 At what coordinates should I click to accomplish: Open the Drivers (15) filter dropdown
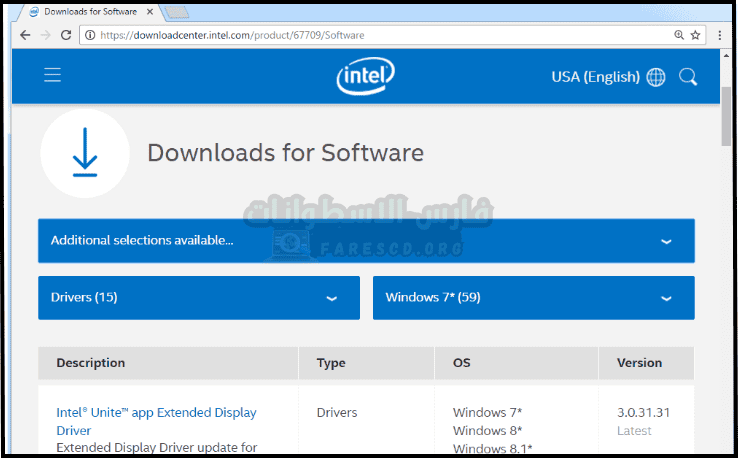tap(198, 298)
